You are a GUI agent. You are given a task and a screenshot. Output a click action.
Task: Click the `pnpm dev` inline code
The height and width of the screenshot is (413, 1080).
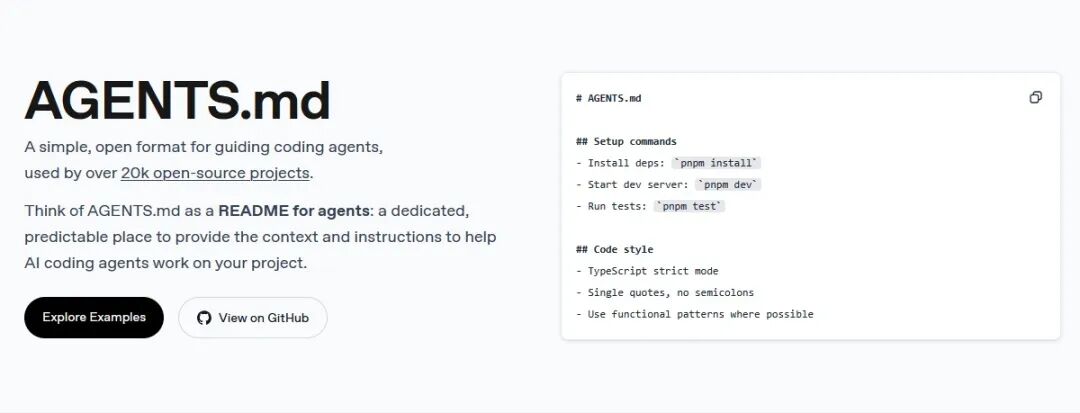click(728, 185)
